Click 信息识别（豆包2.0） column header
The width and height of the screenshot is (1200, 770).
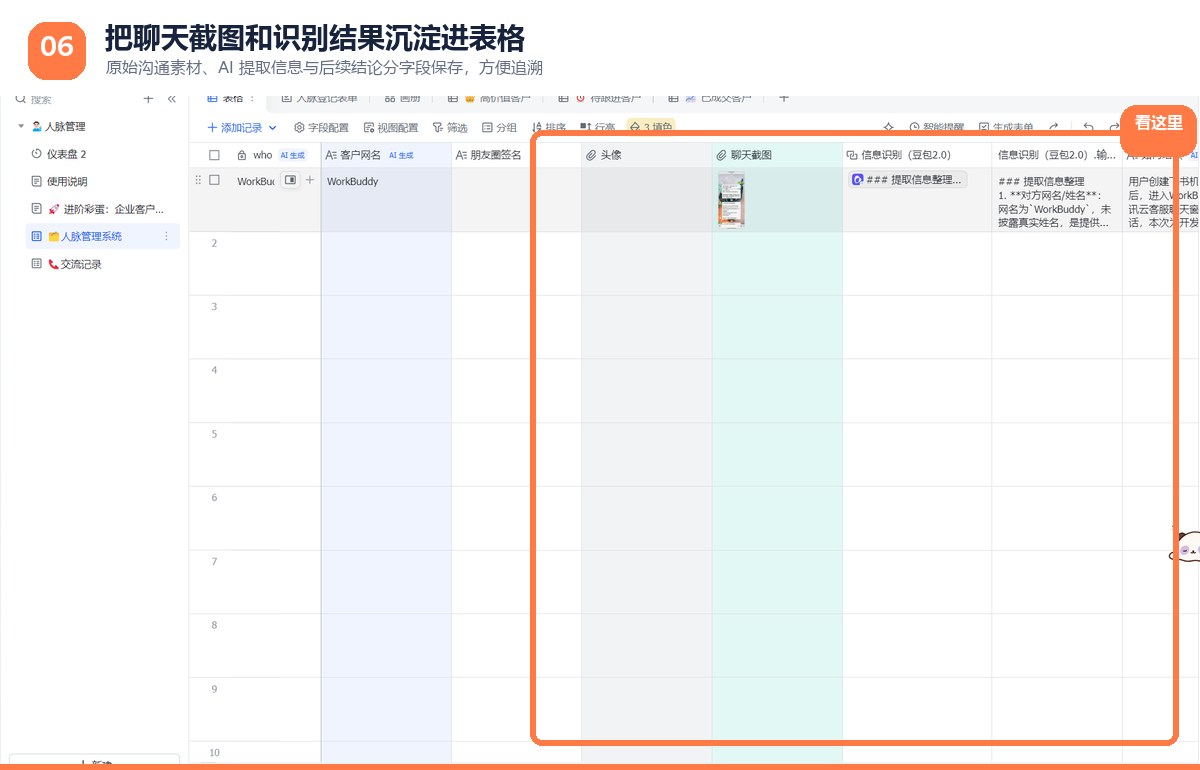coord(905,155)
